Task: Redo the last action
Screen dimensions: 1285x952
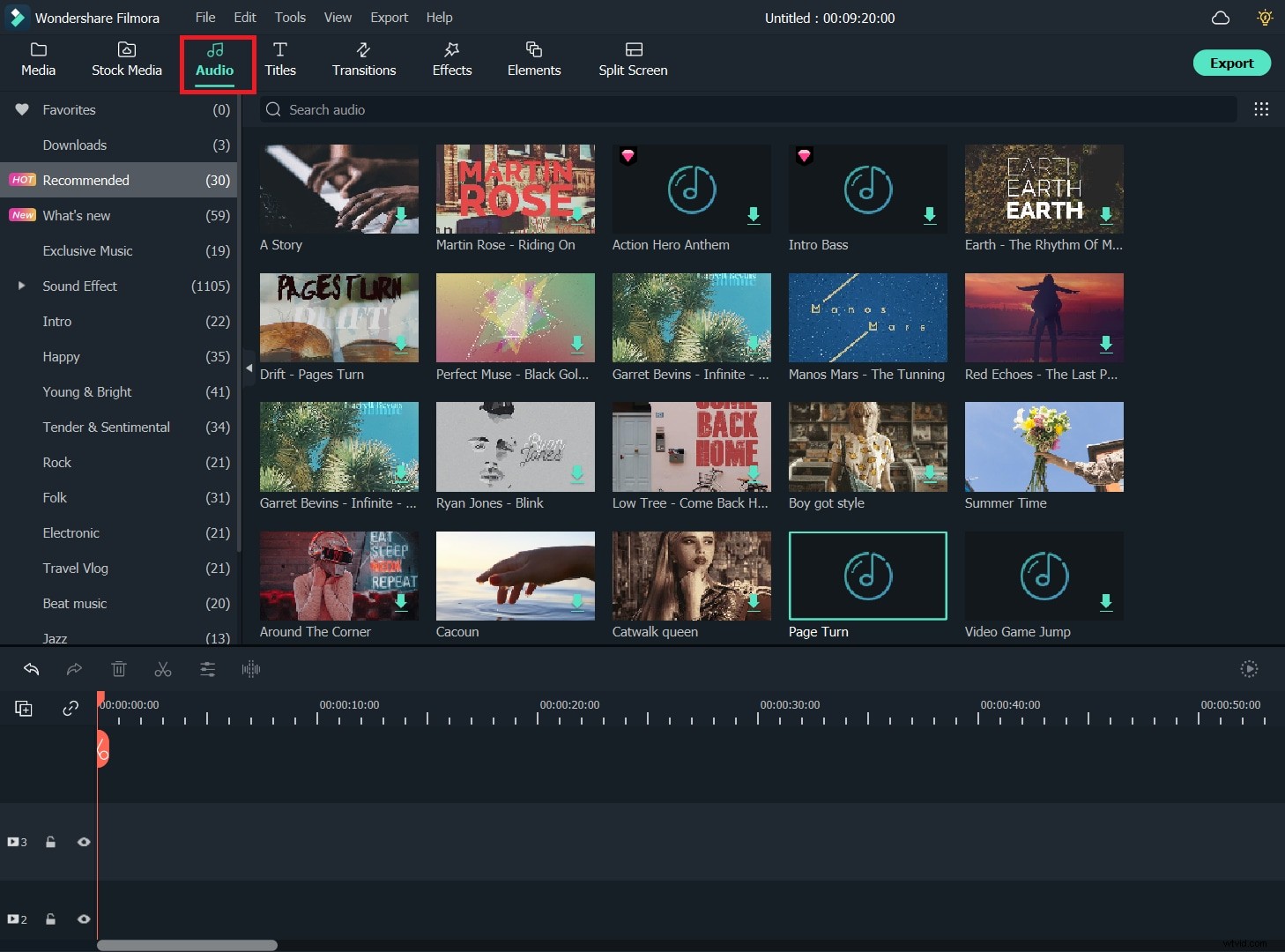Action: coord(74,669)
